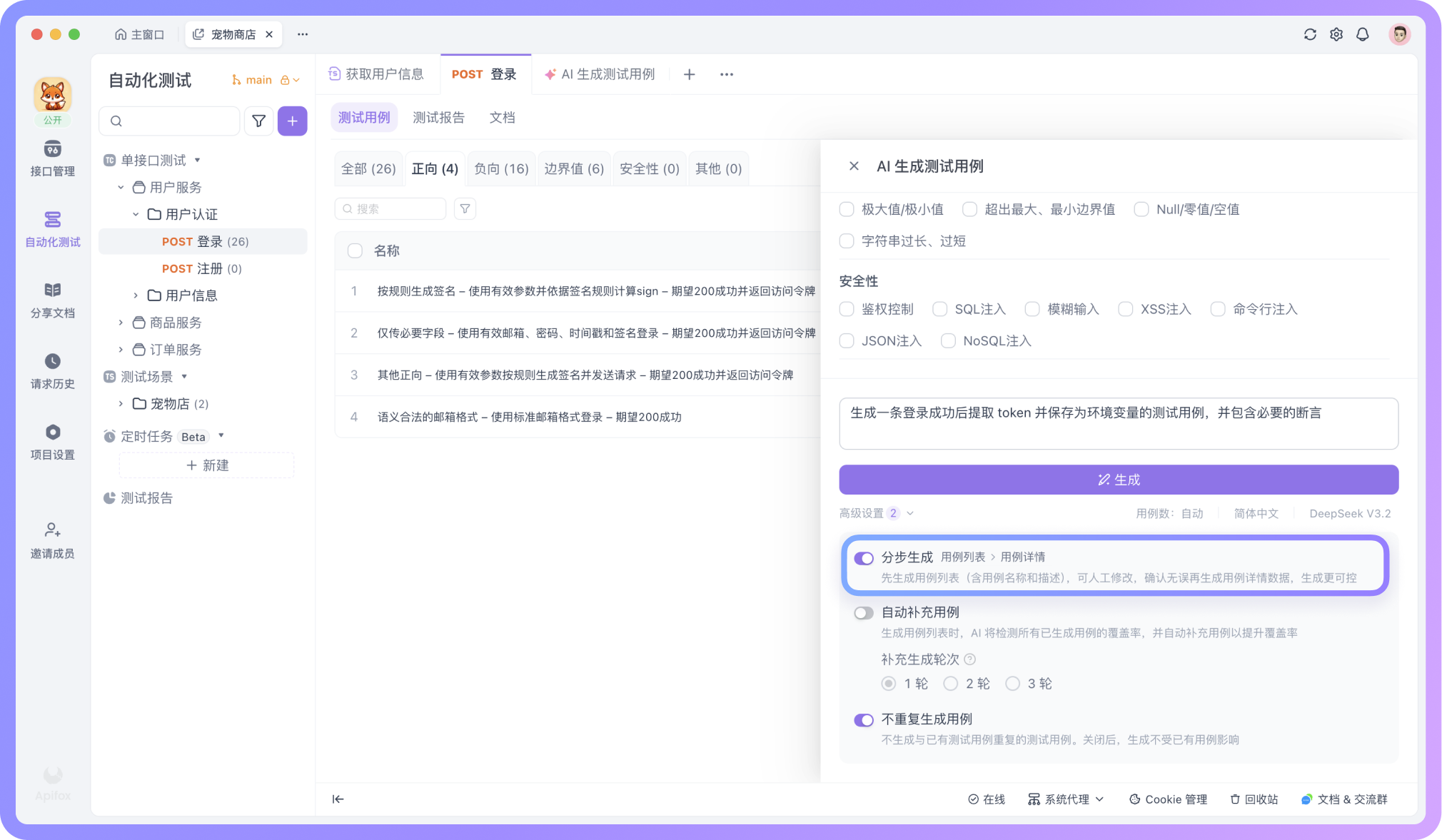This screenshot has width=1442, height=840.
Task: Enable the 自动补充用例 toggle
Action: point(863,612)
